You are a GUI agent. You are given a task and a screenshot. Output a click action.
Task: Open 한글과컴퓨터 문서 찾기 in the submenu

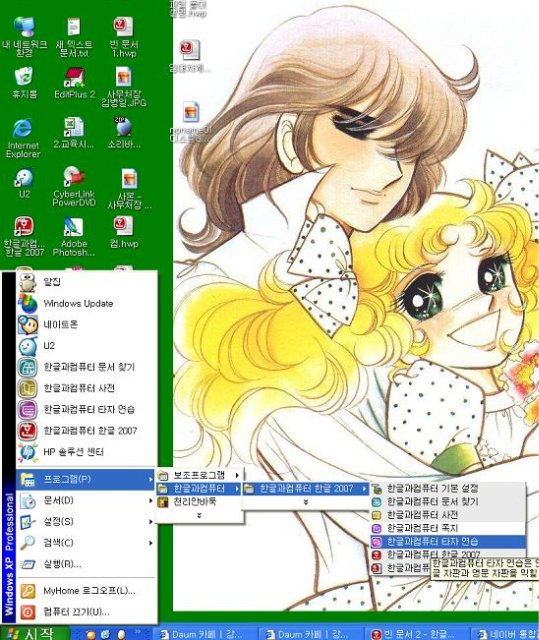448,502
